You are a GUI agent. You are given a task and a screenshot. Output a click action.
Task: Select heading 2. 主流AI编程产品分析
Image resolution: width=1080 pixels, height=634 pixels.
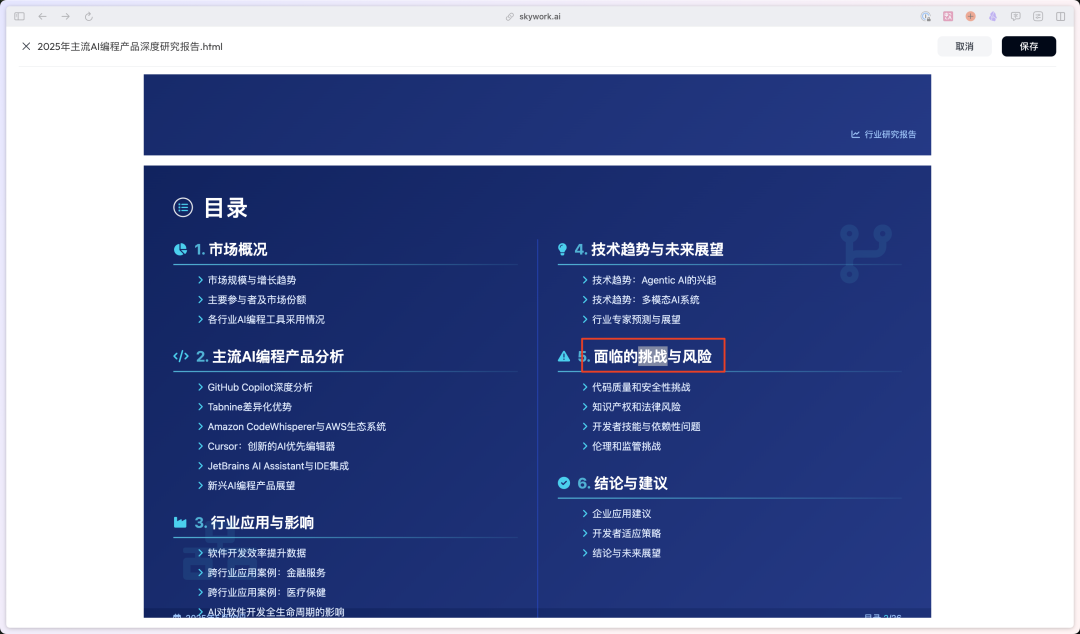point(270,356)
